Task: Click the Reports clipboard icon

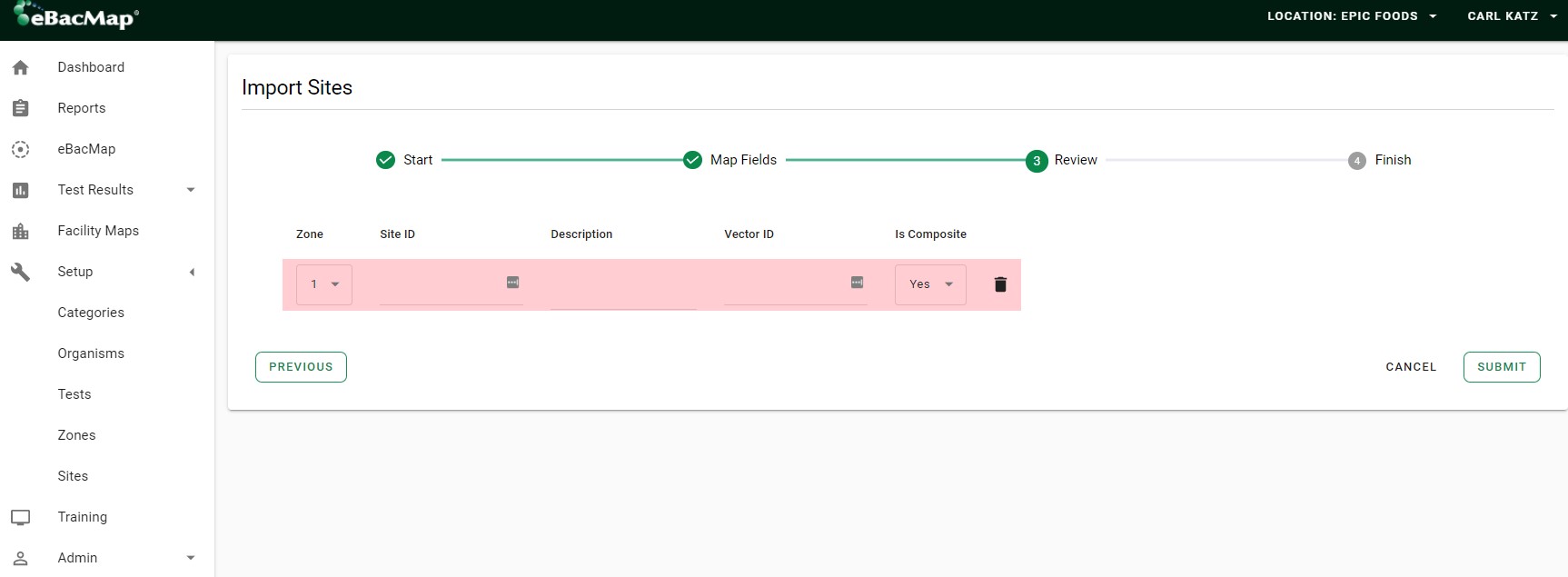Action: pyautogui.click(x=21, y=108)
